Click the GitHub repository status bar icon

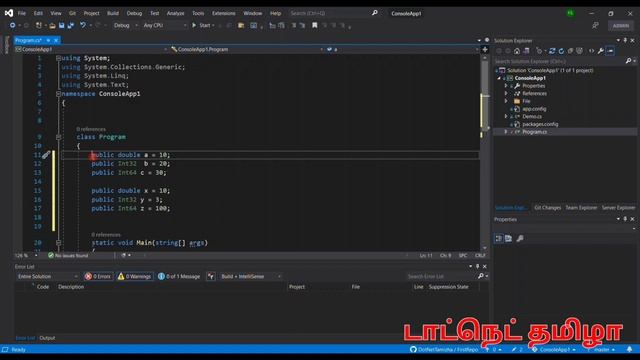(x=413, y=349)
